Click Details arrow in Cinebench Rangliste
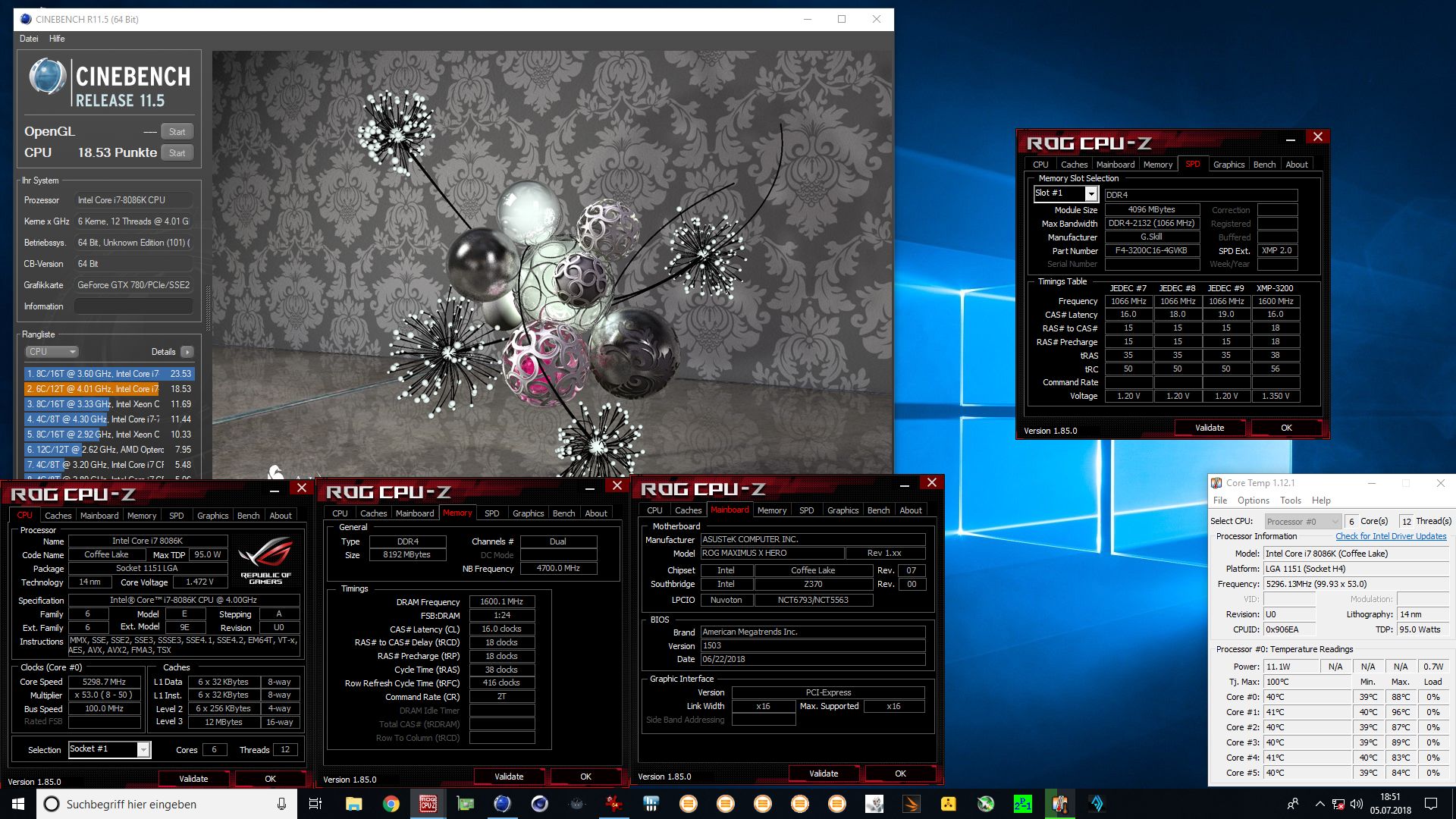Image resolution: width=1456 pixels, height=819 pixels. pyautogui.click(x=187, y=352)
